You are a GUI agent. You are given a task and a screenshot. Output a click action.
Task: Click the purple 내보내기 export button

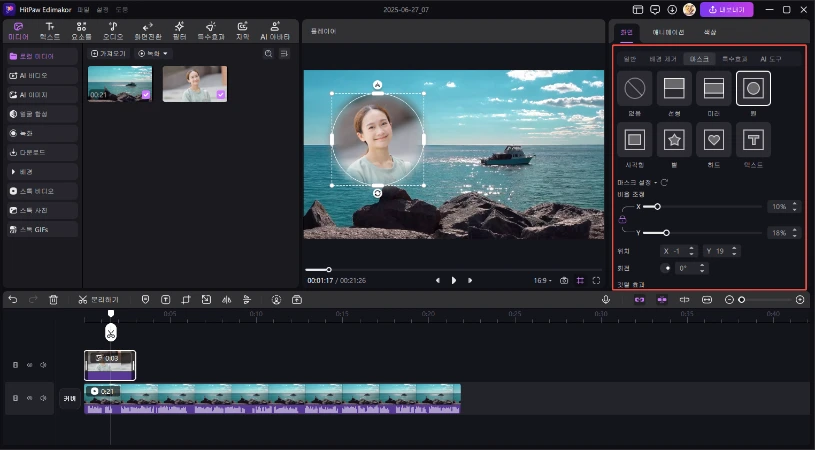(727, 9)
